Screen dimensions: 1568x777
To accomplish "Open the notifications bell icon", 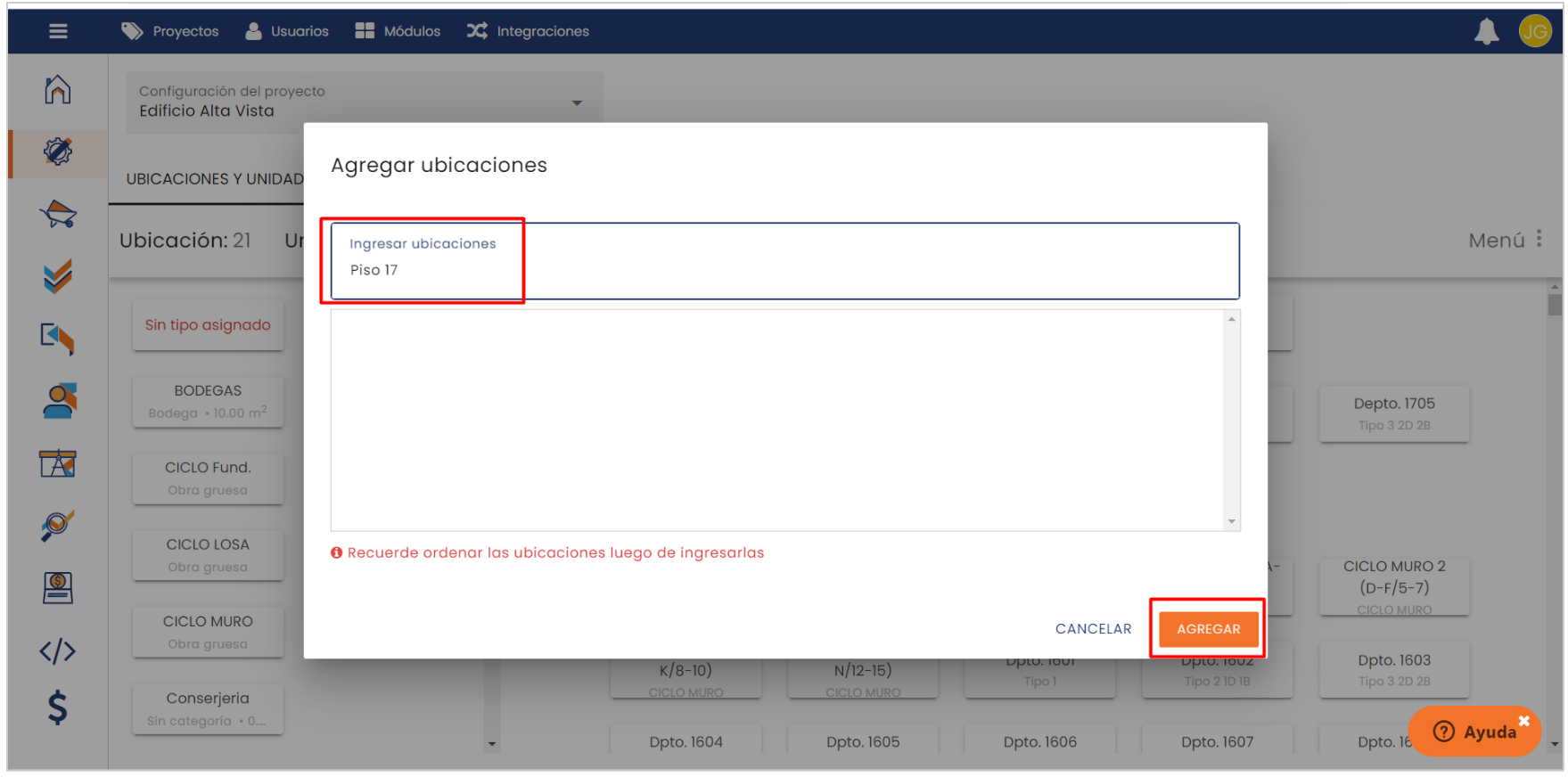I will click(x=1486, y=32).
